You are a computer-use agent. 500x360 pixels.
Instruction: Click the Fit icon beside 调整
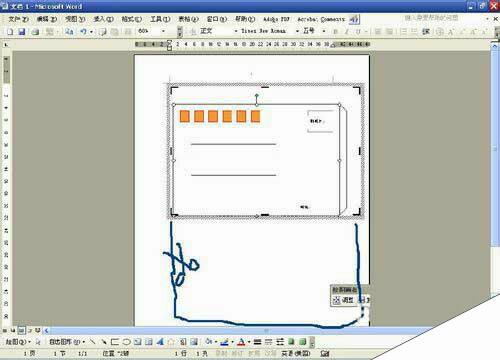(x=337, y=300)
